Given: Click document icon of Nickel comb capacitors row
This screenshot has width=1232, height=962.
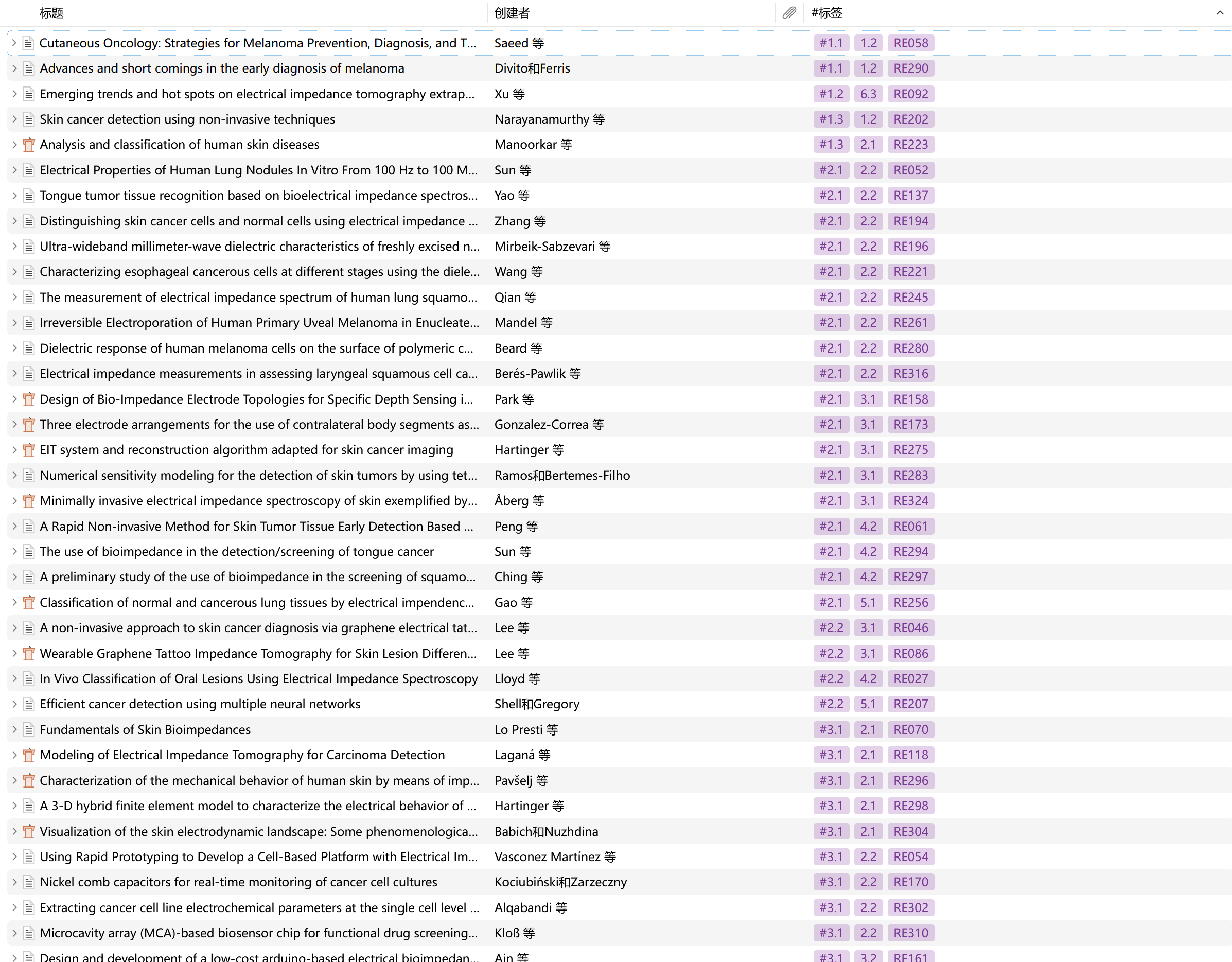Looking at the screenshot, I should pos(28,882).
